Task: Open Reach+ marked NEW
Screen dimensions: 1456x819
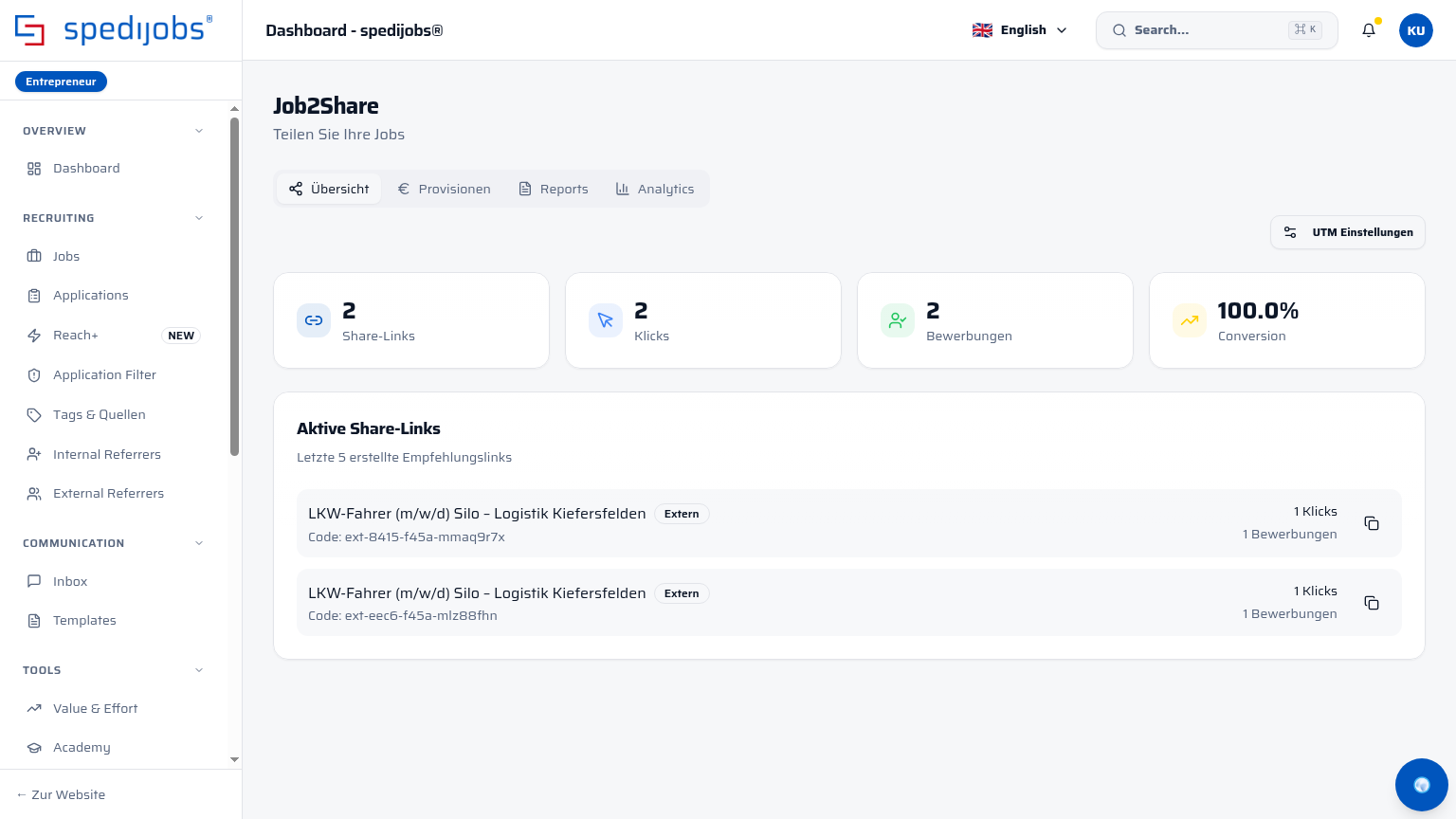Action: point(114,336)
